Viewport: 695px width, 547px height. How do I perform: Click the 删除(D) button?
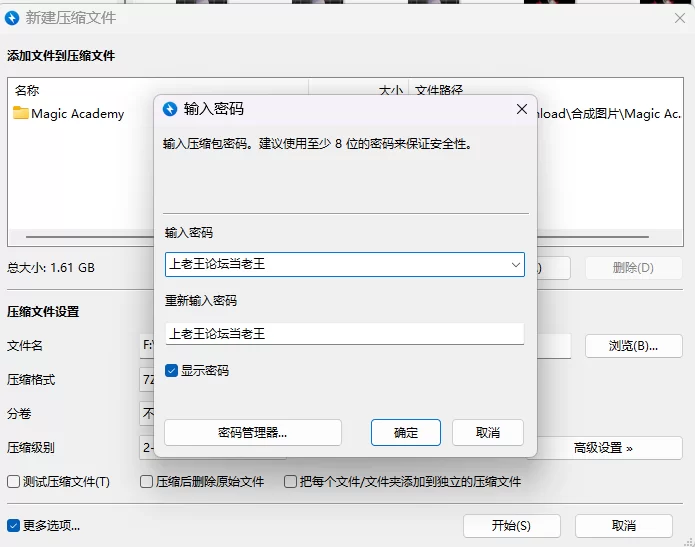coord(633,268)
